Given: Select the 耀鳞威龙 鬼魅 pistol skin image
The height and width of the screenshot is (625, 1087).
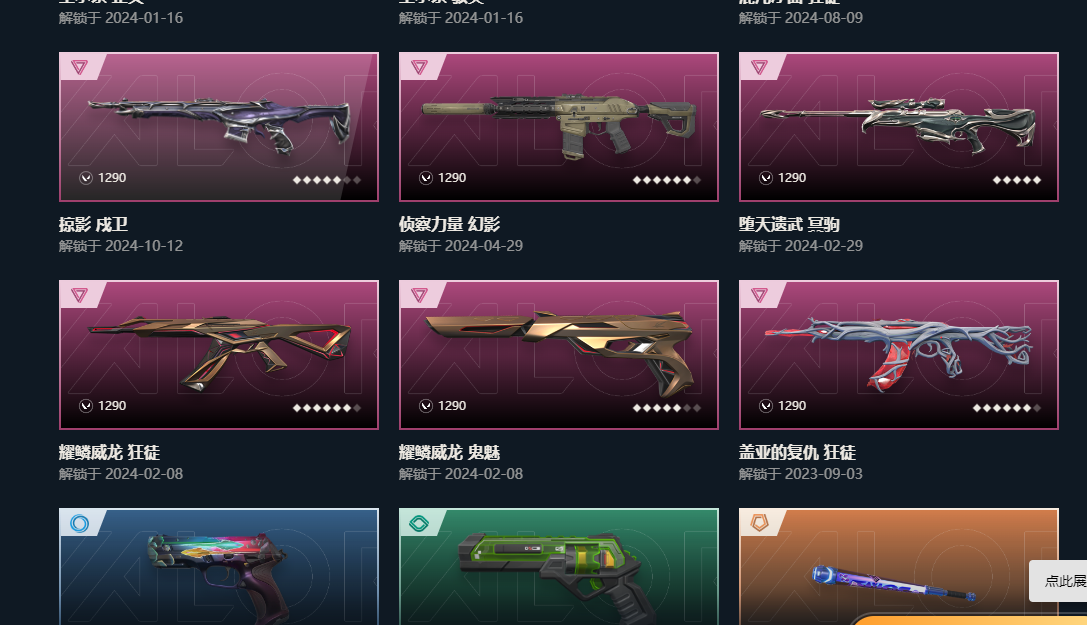Looking at the screenshot, I should tap(559, 355).
